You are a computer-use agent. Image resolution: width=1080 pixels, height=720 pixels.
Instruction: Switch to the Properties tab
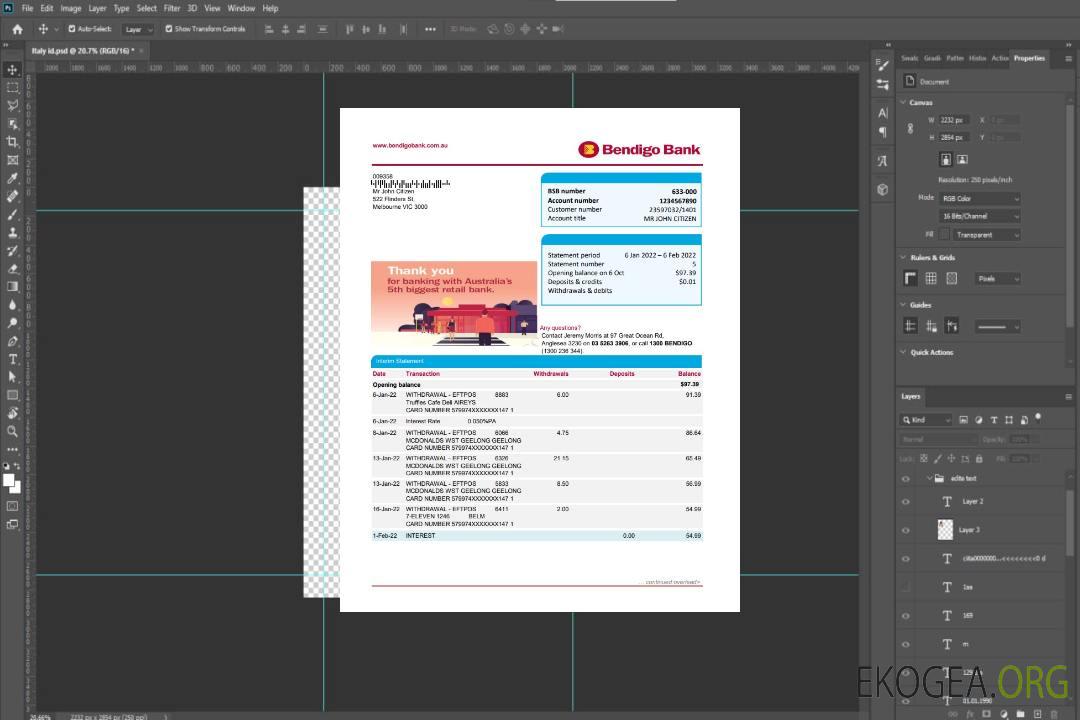pos(1029,59)
